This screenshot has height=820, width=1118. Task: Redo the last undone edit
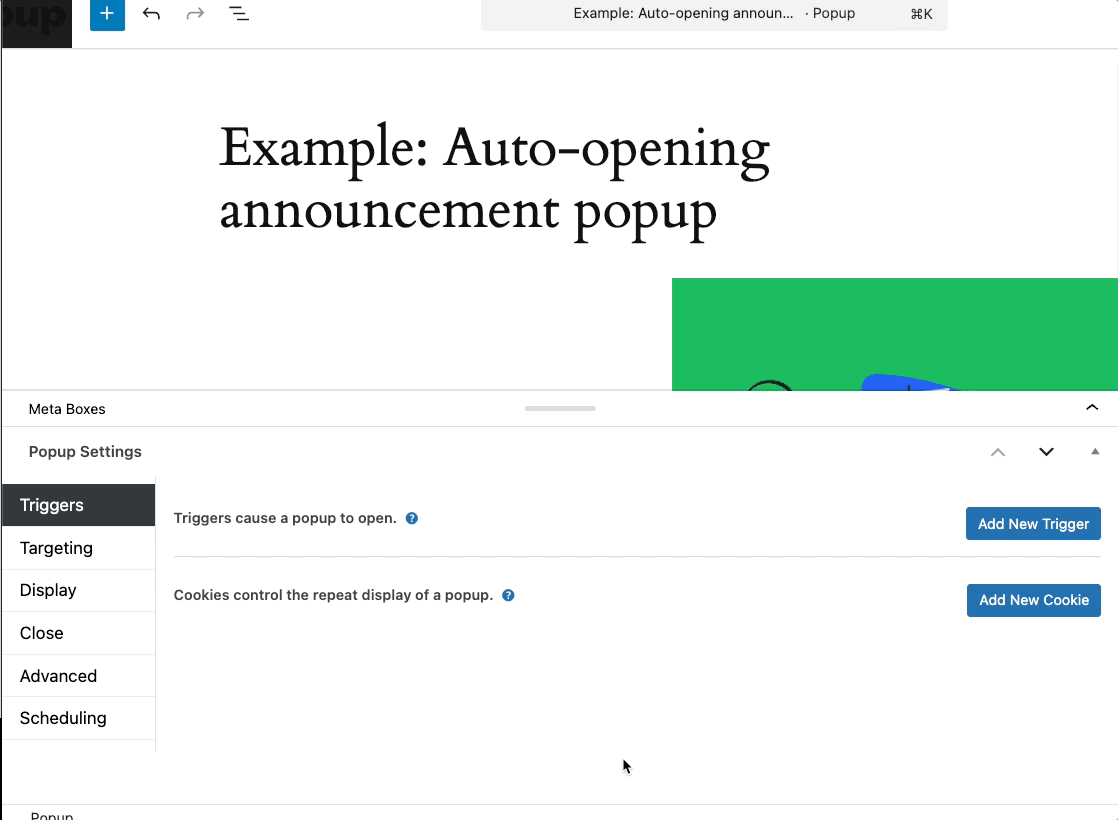(x=195, y=14)
